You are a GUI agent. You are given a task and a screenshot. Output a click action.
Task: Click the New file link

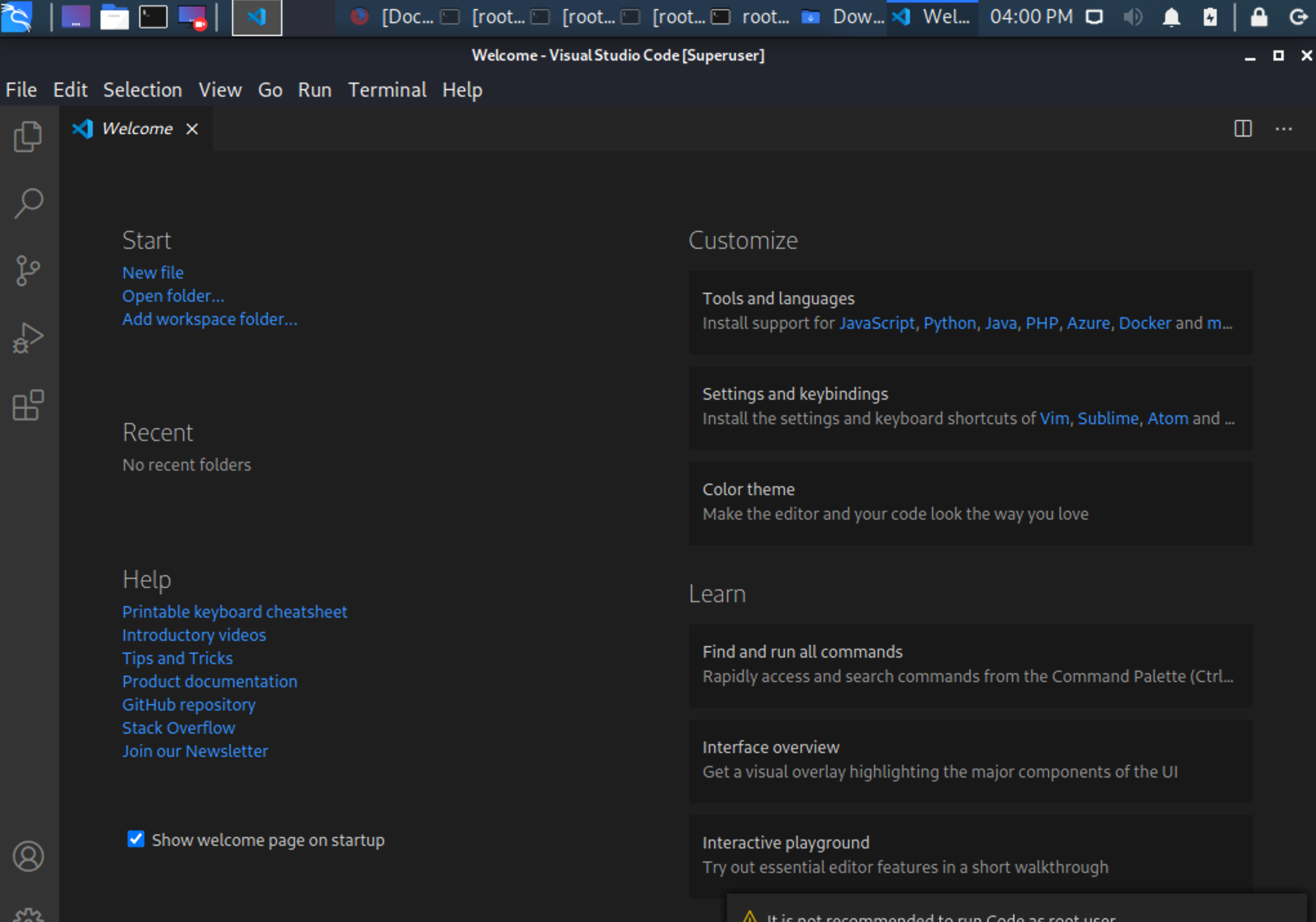(153, 273)
